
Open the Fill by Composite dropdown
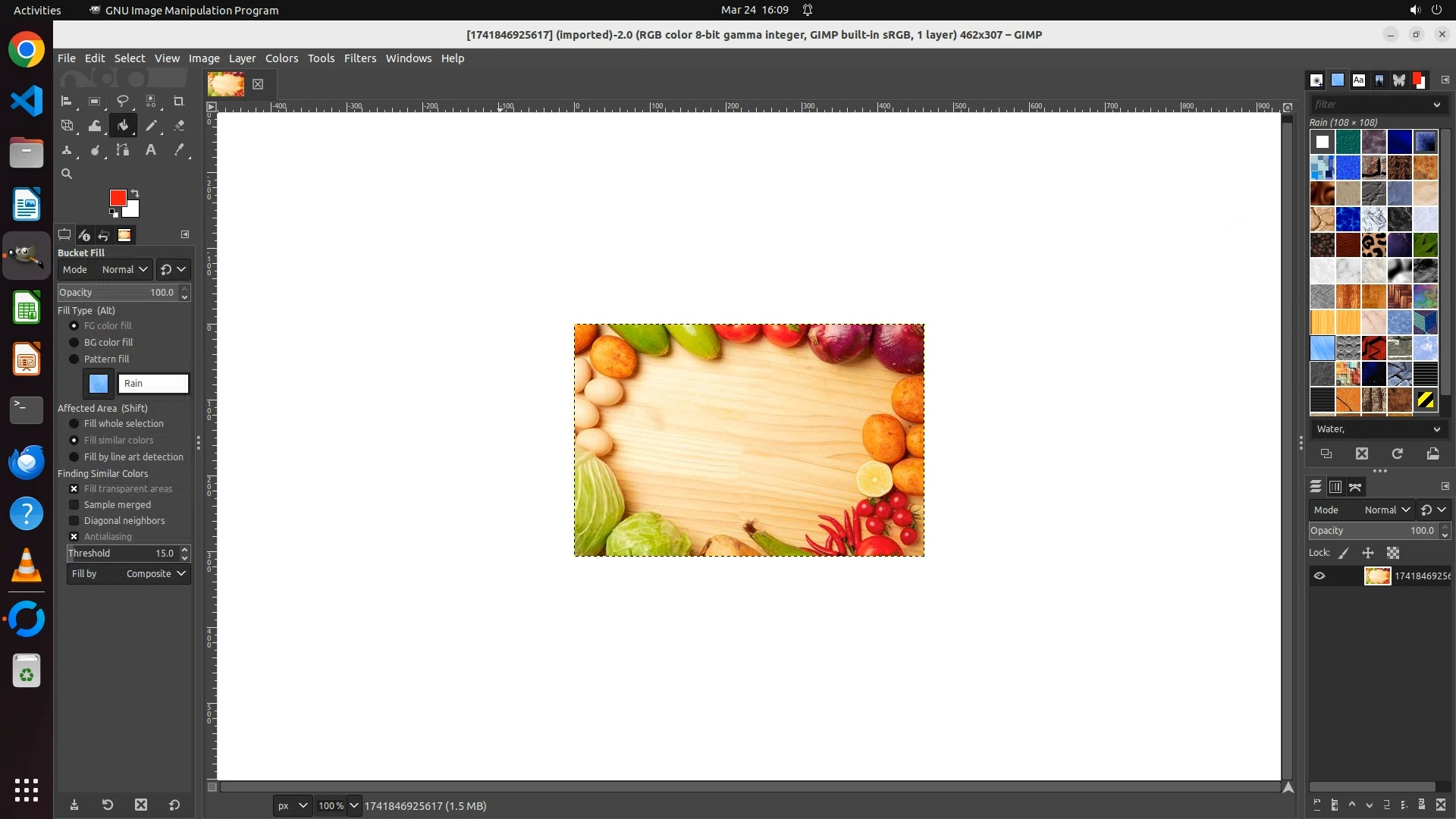(x=128, y=574)
